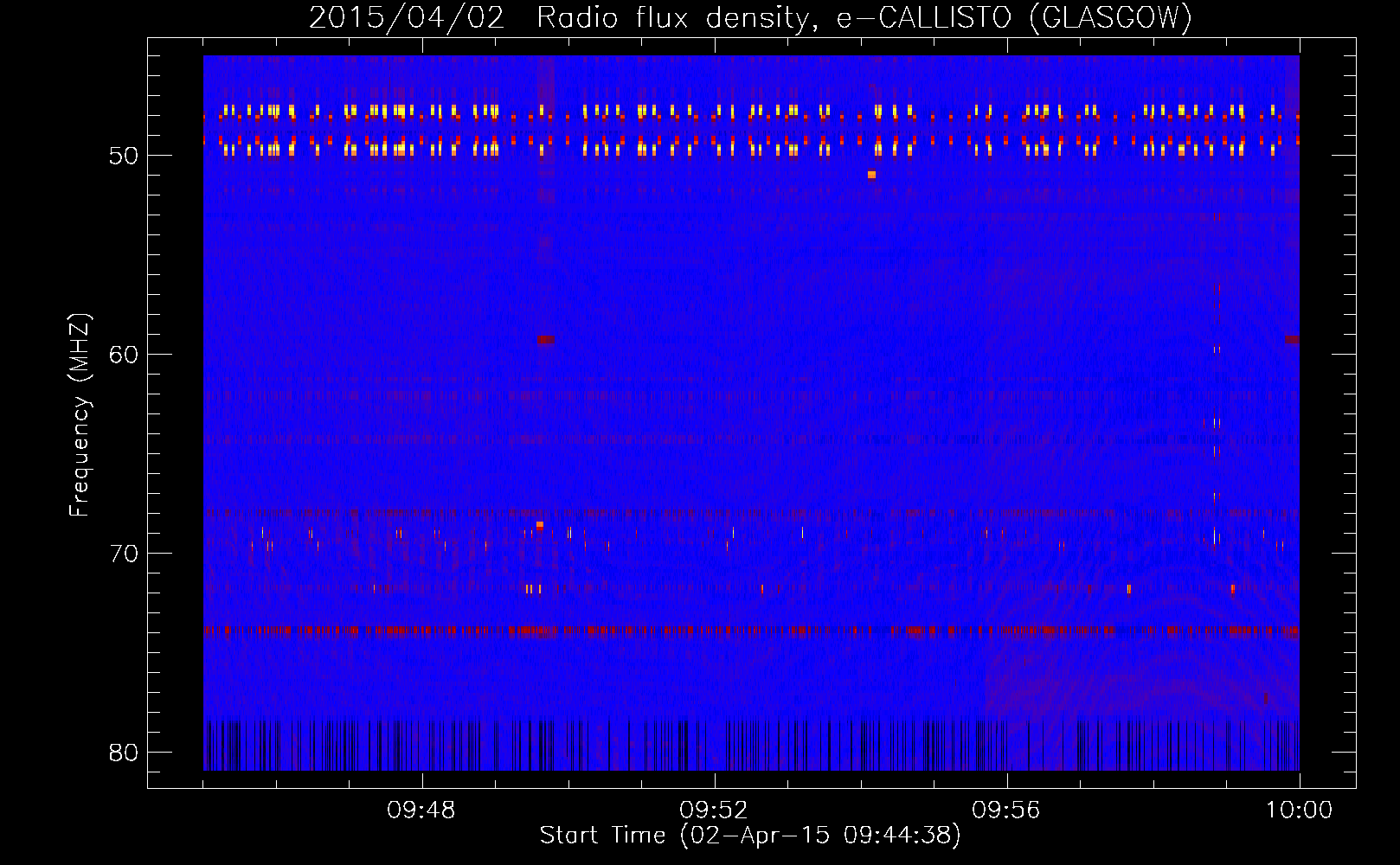Click the 09:52 time tick label

714,811
